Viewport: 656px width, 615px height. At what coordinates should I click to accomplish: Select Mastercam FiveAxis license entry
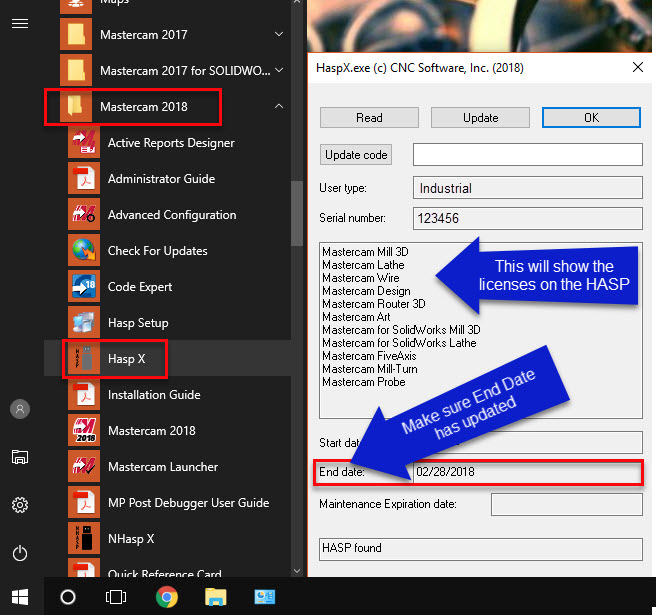pos(369,356)
